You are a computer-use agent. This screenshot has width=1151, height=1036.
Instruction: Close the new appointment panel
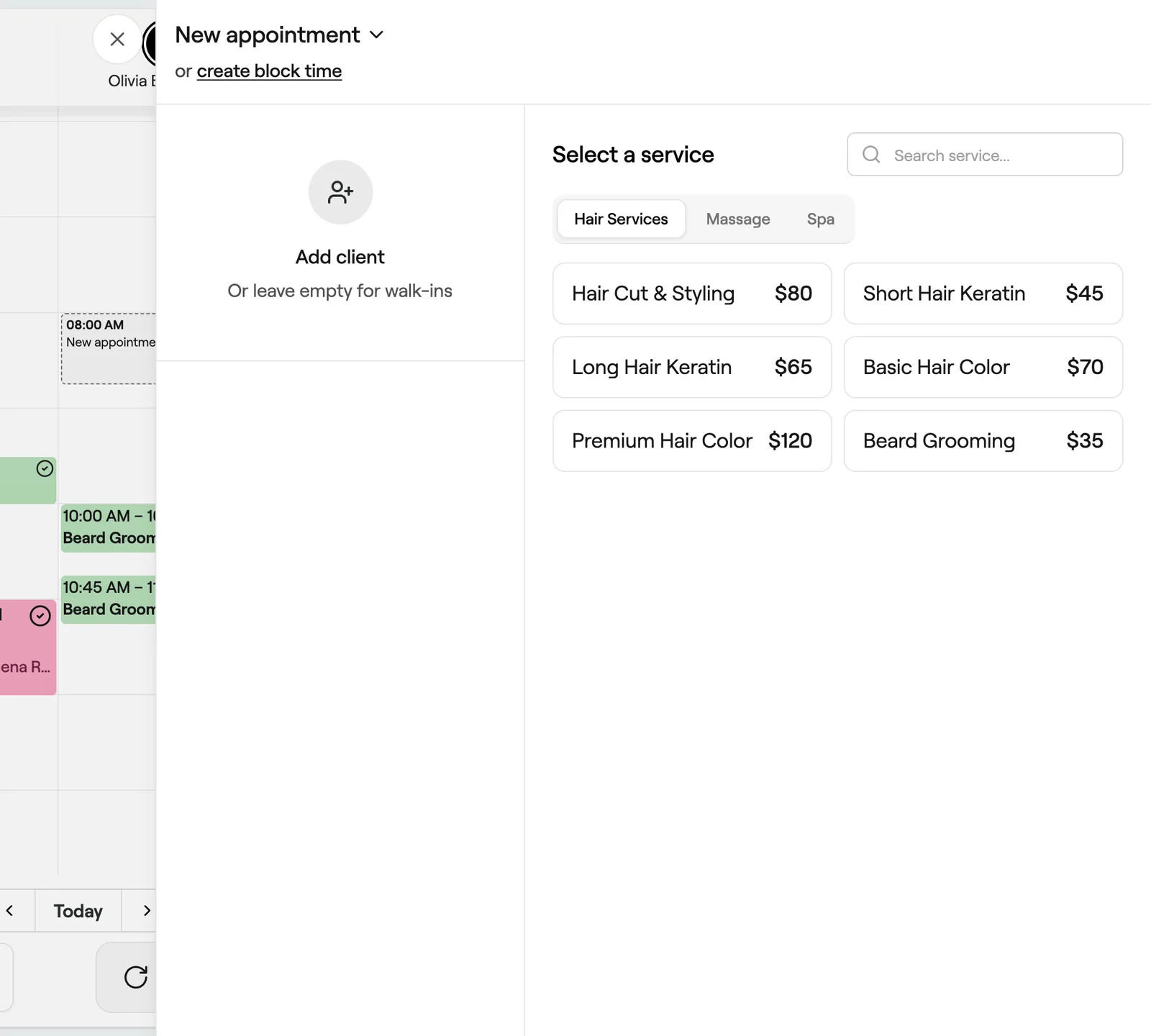pyautogui.click(x=117, y=39)
